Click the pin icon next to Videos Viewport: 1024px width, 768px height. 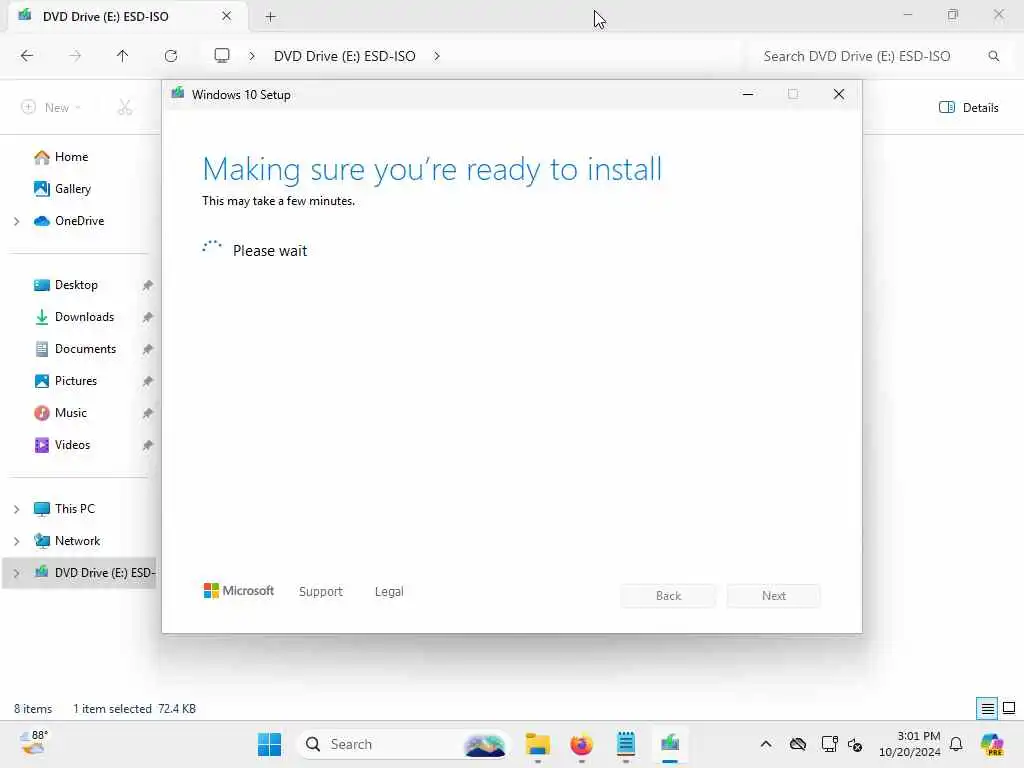148,445
